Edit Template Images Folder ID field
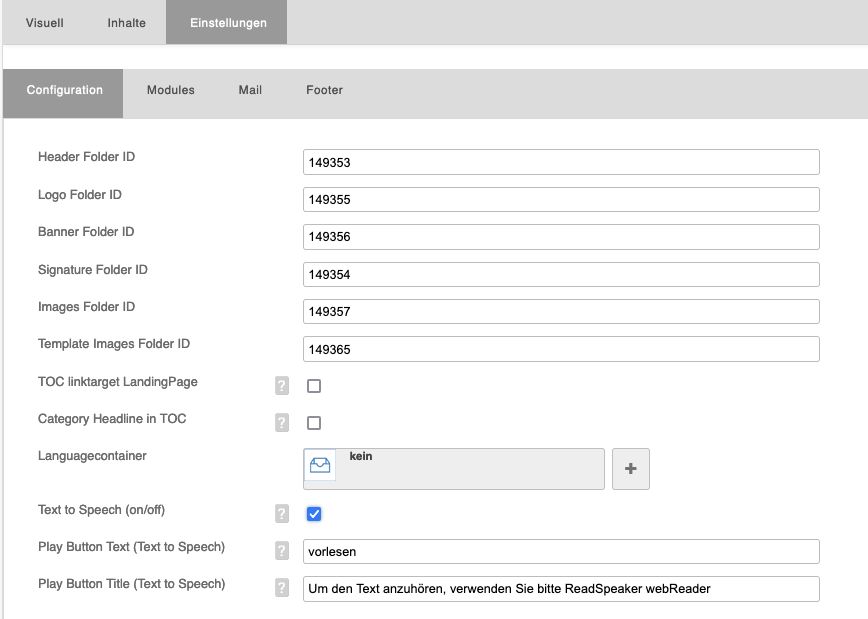 click(x=561, y=349)
